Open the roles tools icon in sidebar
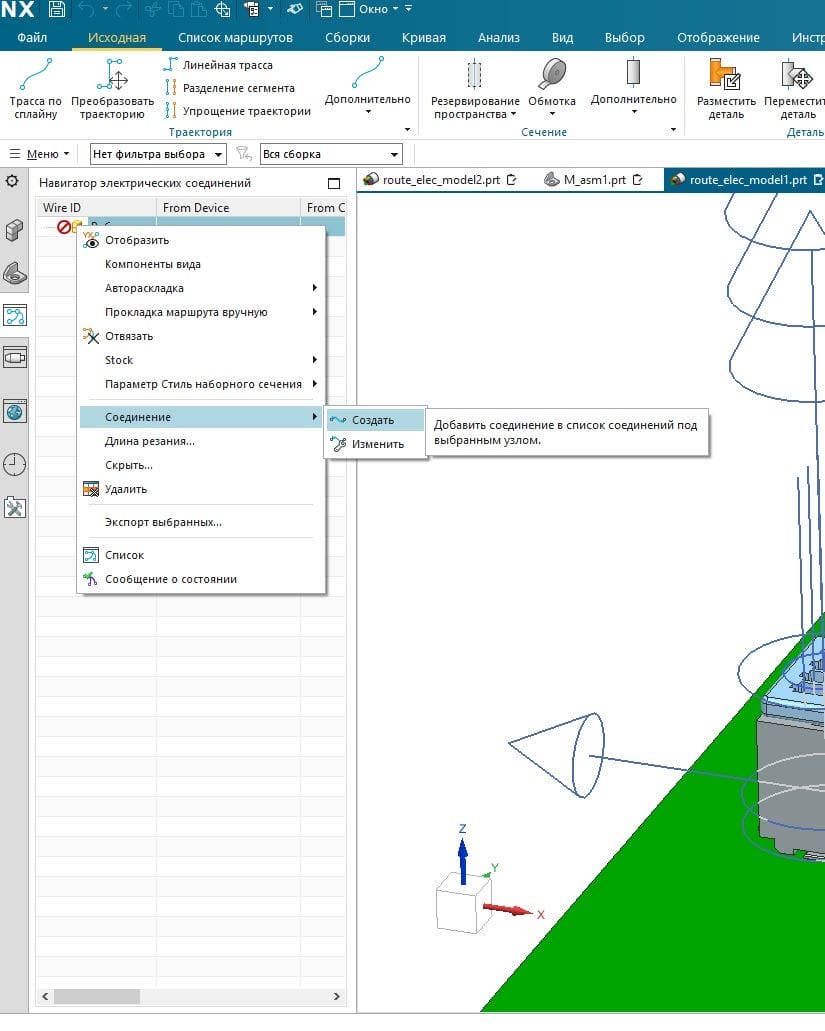Image resolution: width=825 pixels, height=1031 pixels. (x=14, y=508)
